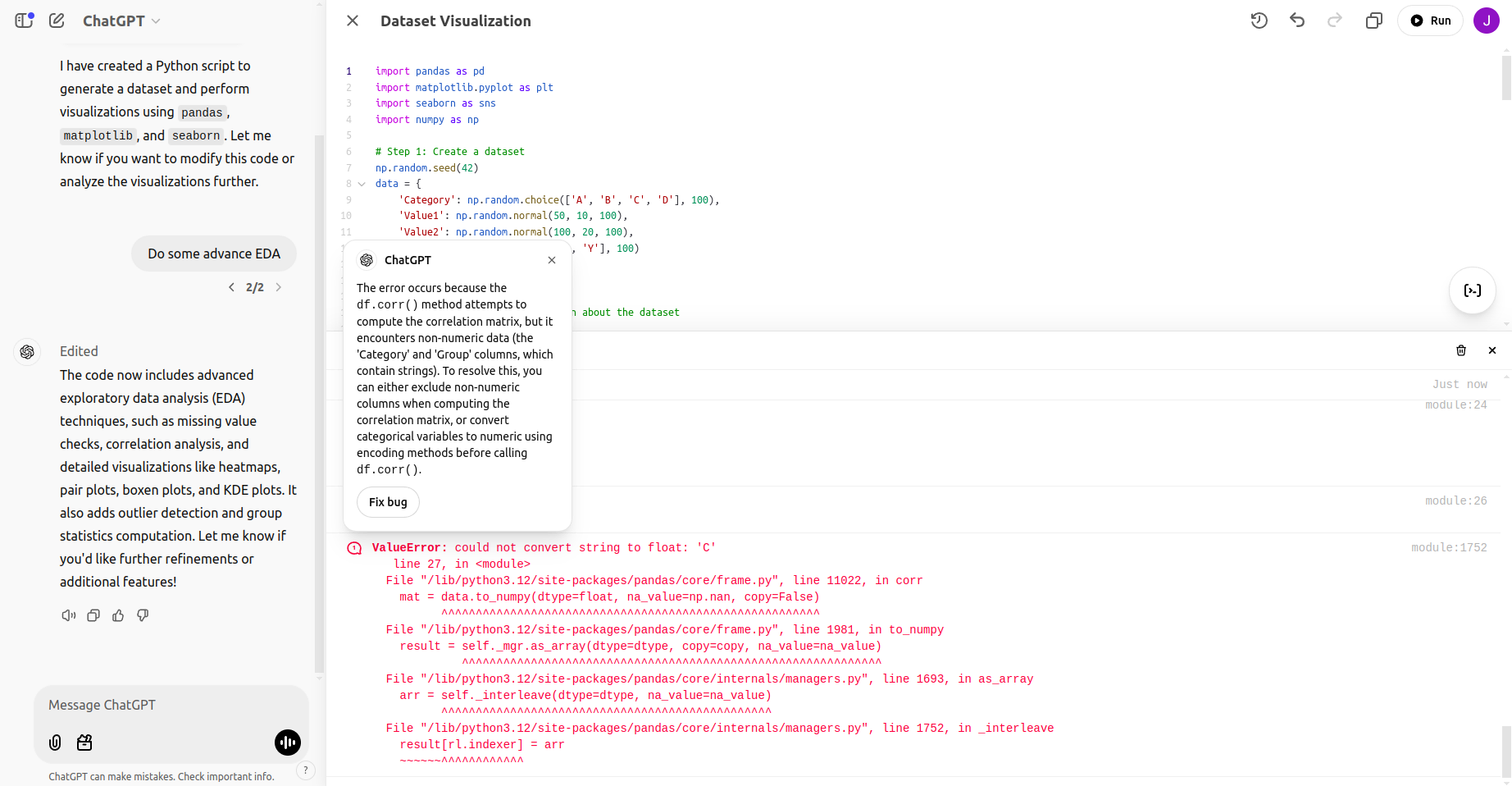Redo the canvas edit
The image size is (1512, 786).
(1335, 21)
